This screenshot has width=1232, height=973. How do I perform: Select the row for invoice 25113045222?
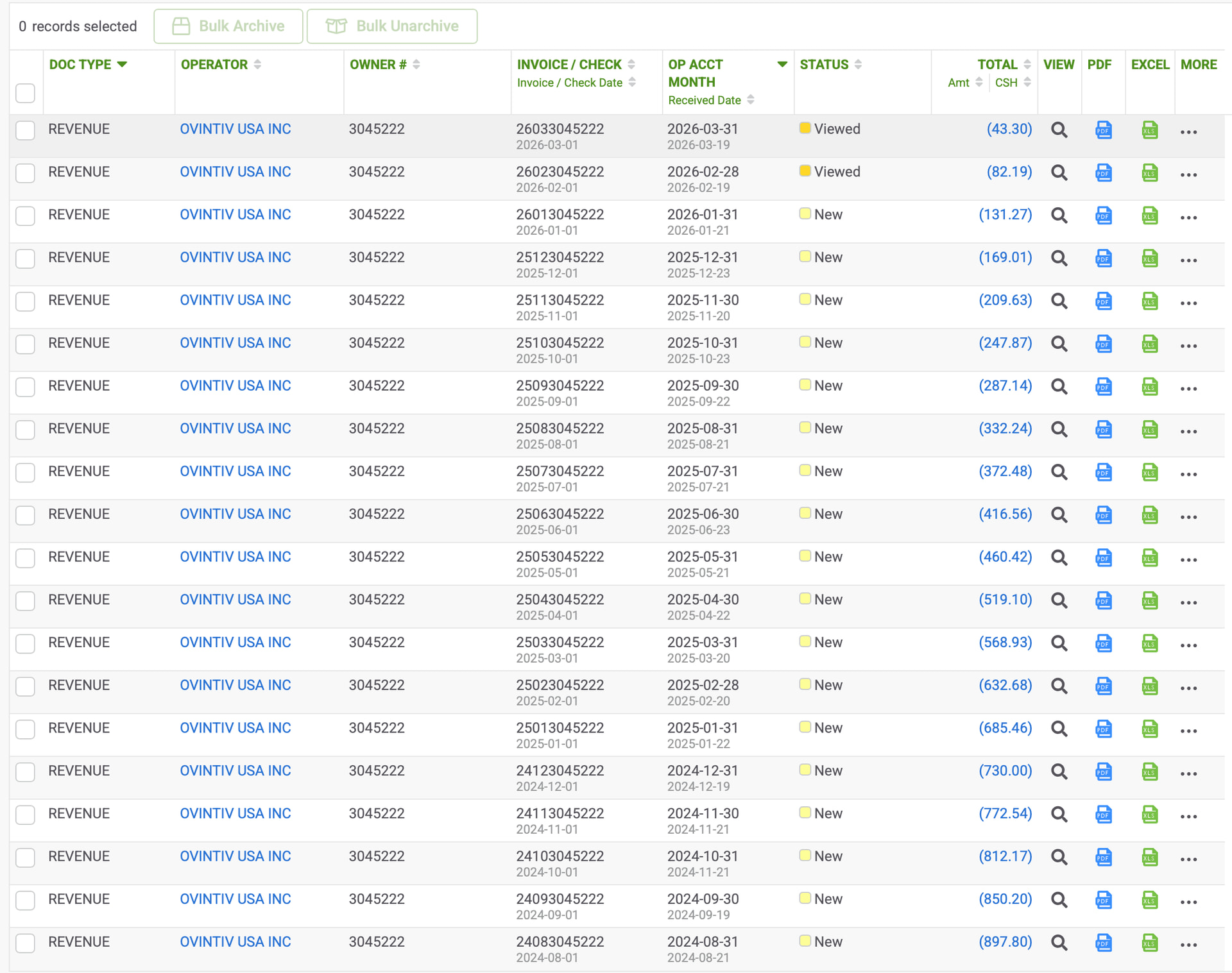[x=25, y=301]
